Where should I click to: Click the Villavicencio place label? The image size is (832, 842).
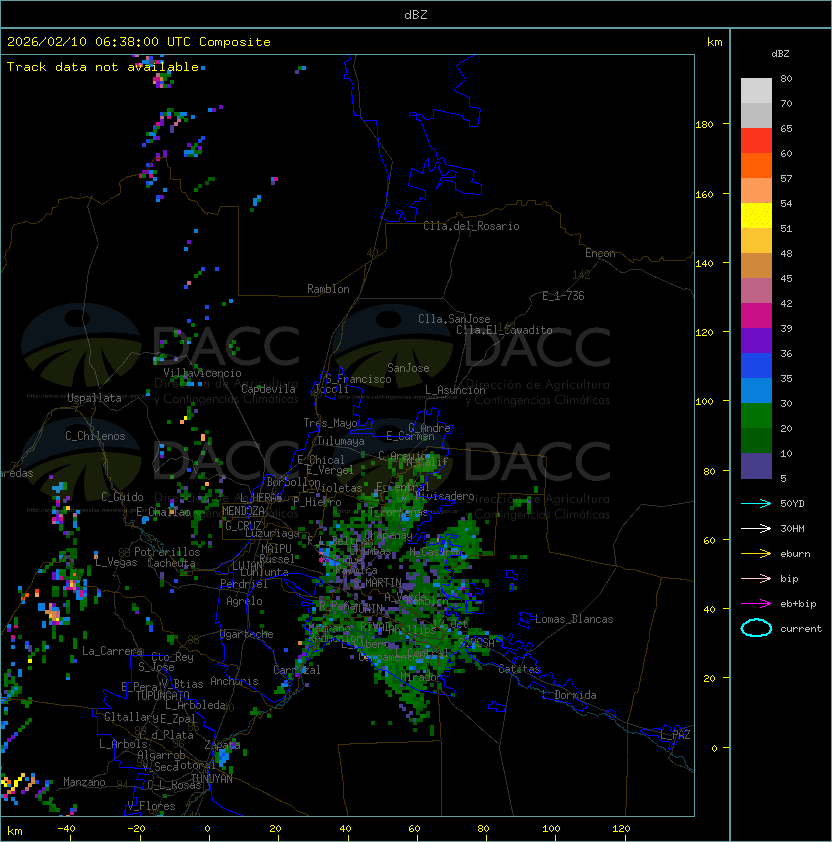click(x=202, y=373)
